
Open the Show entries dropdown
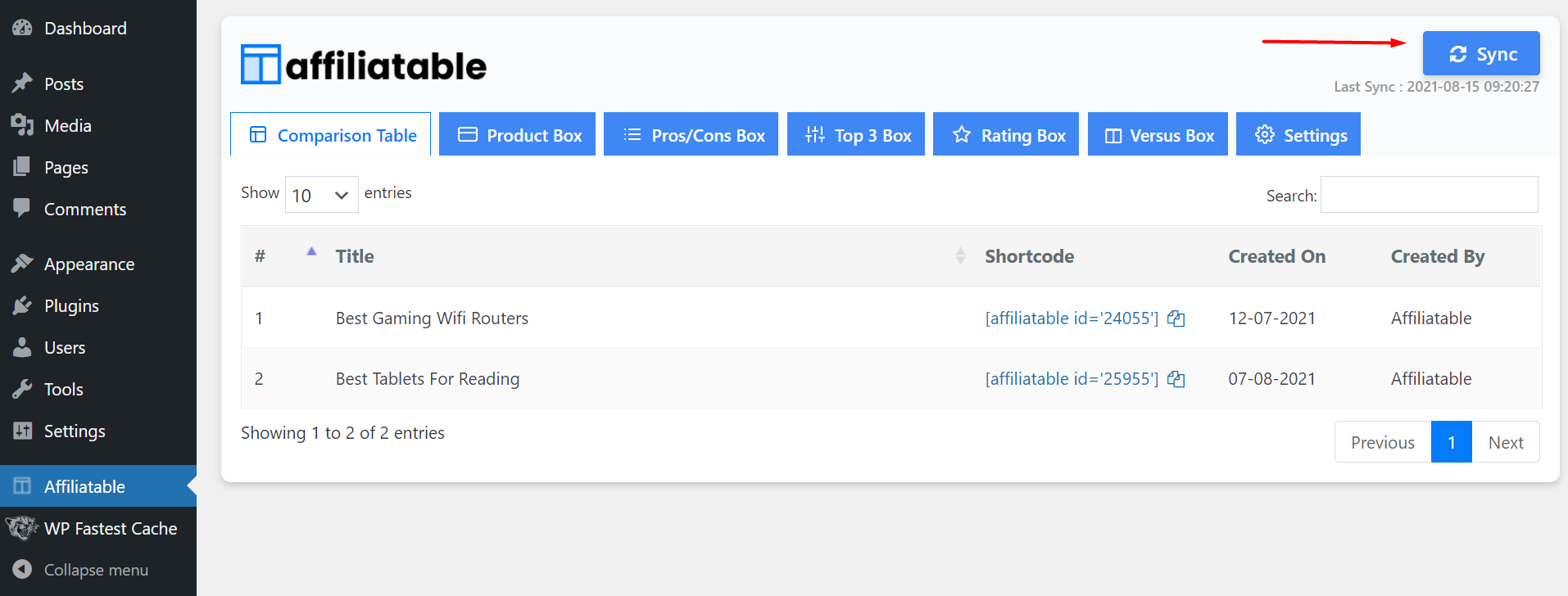pyautogui.click(x=321, y=195)
